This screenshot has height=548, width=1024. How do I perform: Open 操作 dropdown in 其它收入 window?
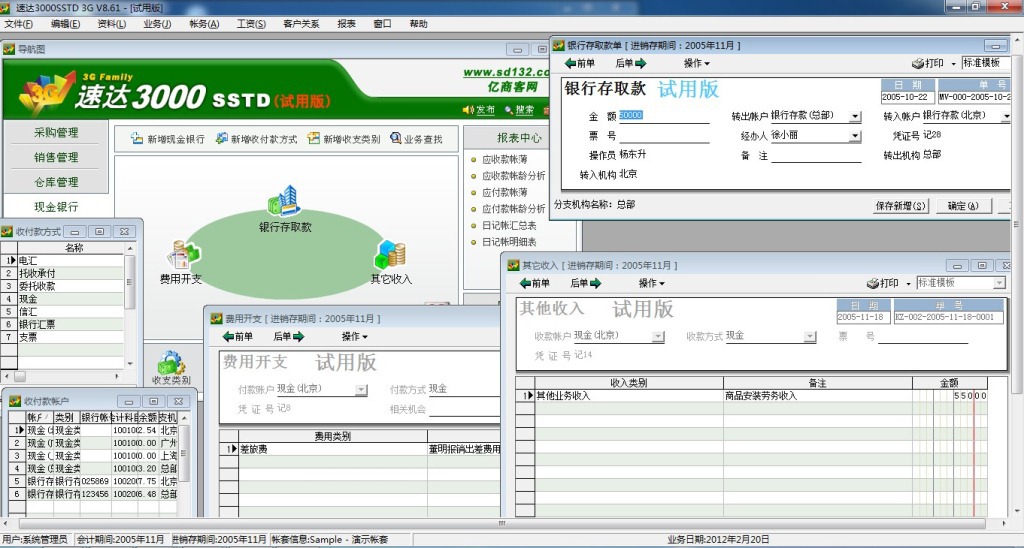(x=651, y=283)
